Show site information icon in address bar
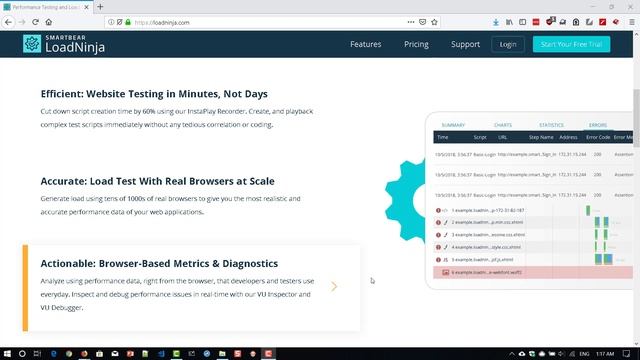 coord(111,22)
